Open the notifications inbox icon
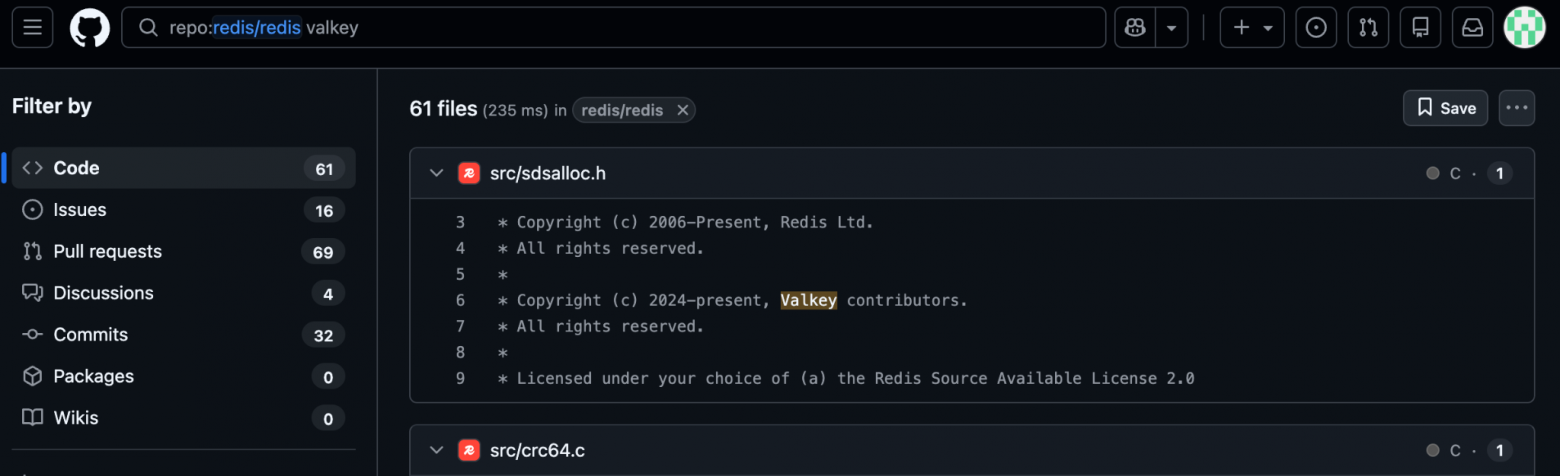 pyautogui.click(x=1472, y=28)
